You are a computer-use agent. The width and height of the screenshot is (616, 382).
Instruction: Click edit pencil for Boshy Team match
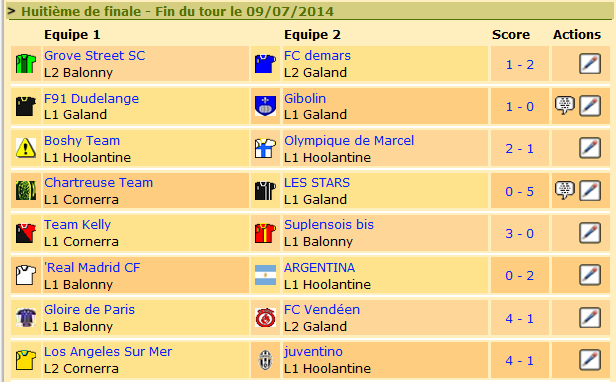tap(590, 148)
